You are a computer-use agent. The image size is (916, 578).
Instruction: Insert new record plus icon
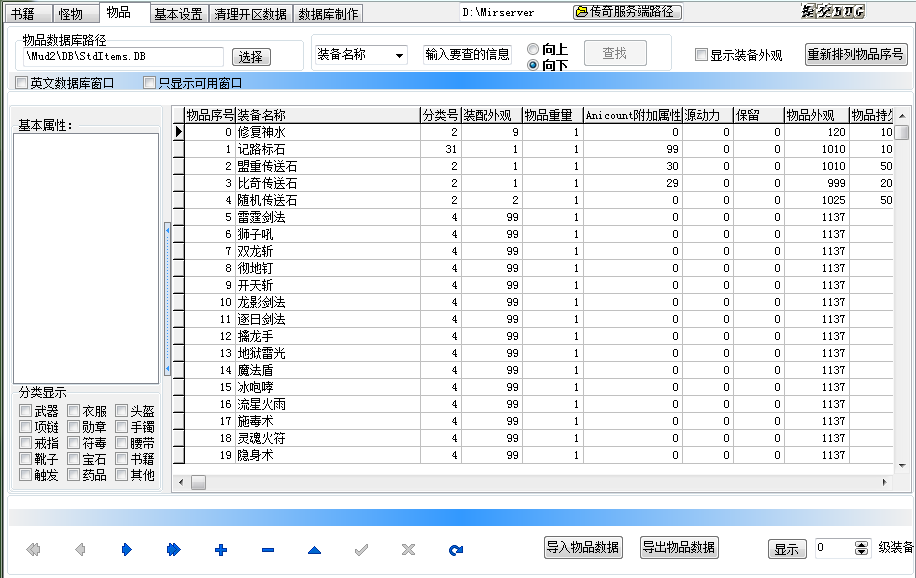tap(221, 549)
